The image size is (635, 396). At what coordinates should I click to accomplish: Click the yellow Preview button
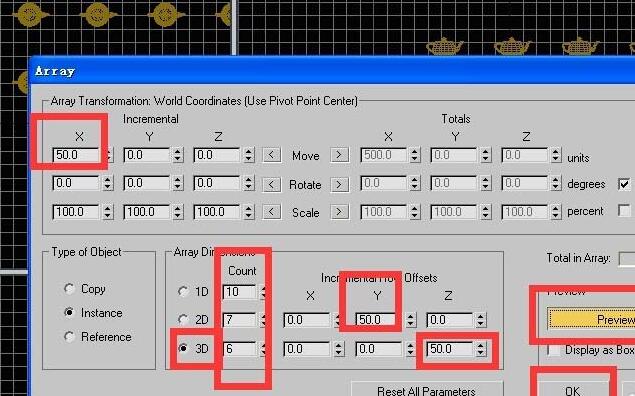pyautogui.click(x=591, y=319)
